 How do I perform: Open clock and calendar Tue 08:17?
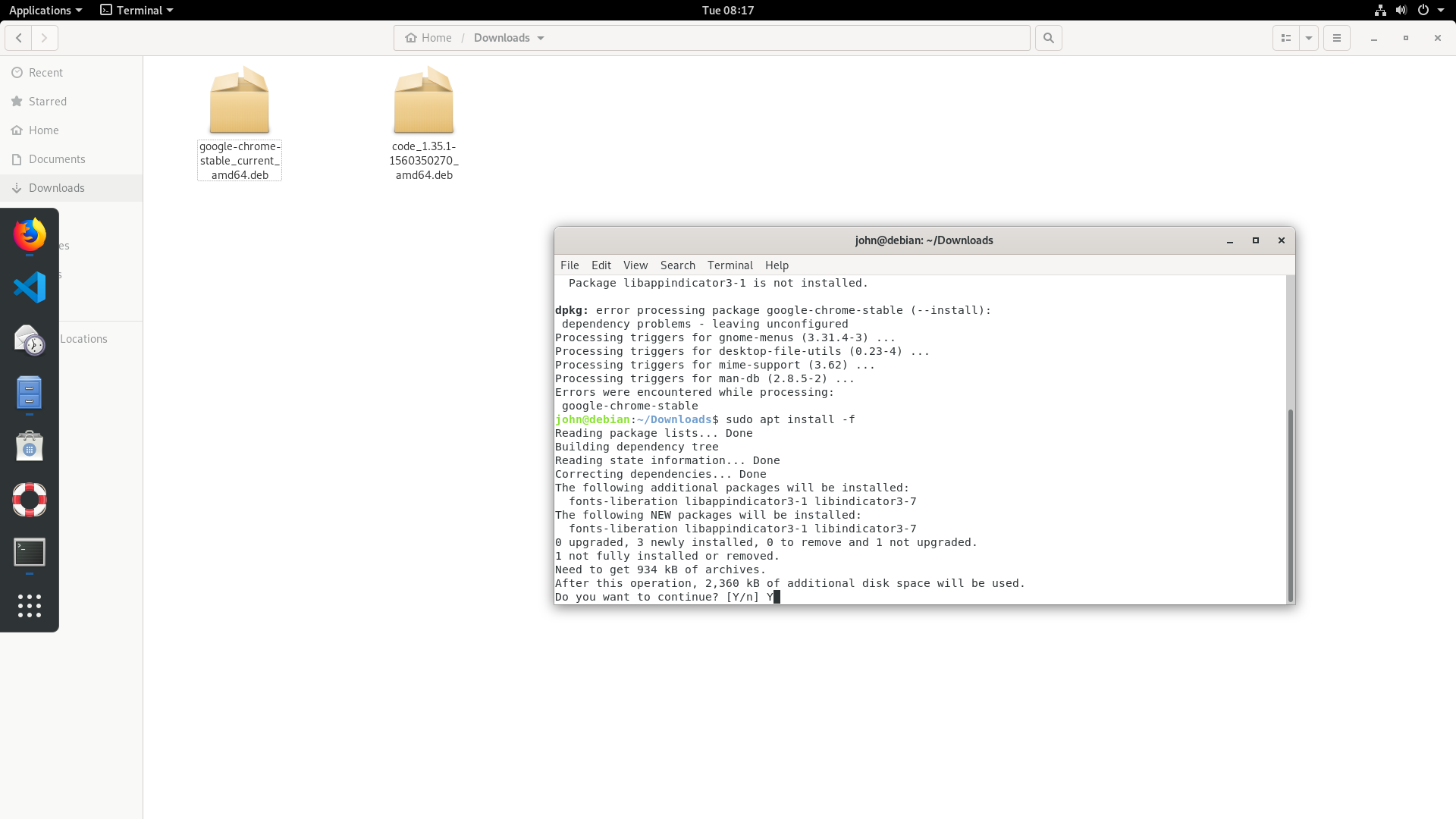[x=728, y=10]
